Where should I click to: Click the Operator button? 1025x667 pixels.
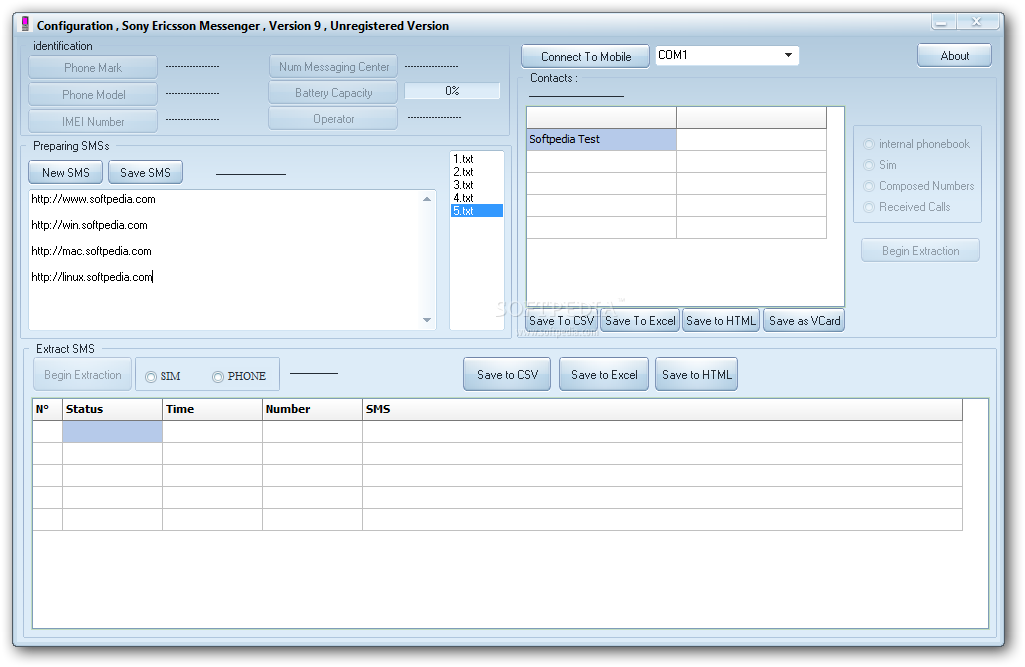click(333, 118)
